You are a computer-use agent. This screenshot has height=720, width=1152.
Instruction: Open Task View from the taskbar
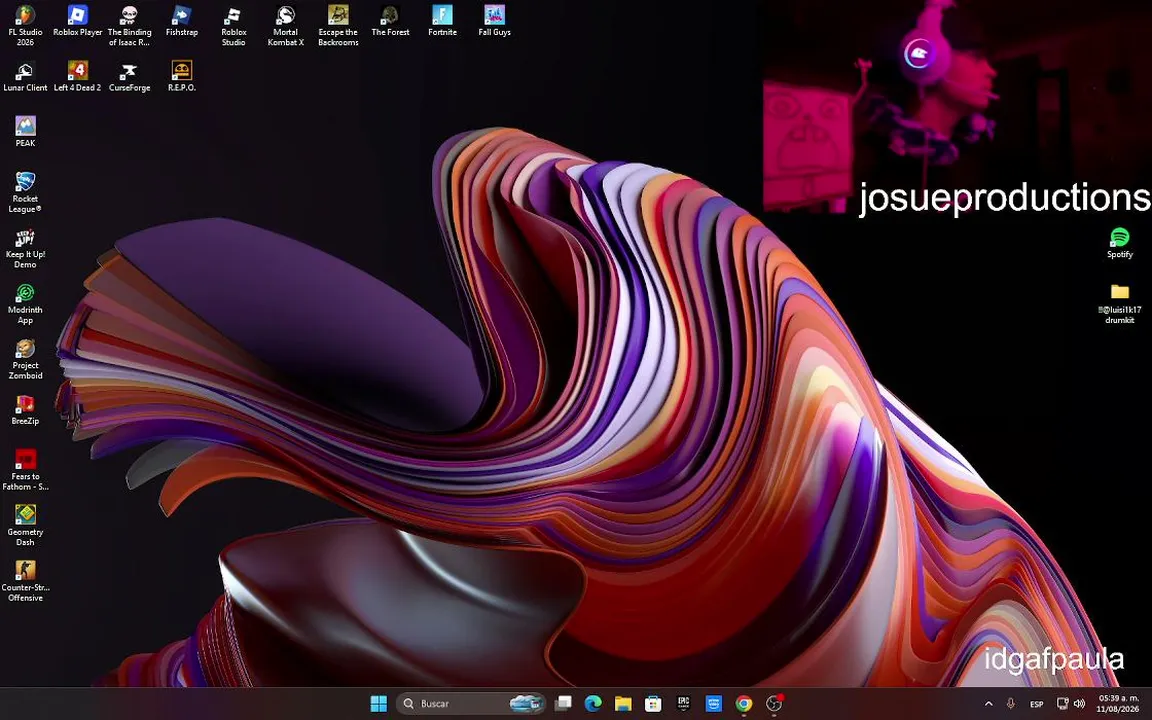(x=563, y=704)
